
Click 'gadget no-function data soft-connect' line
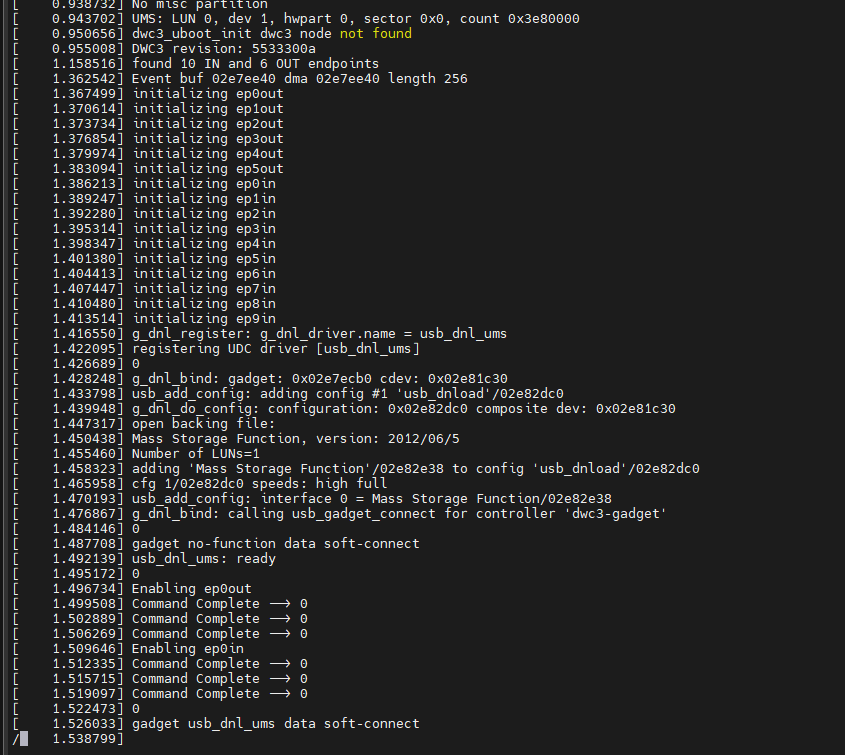pyautogui.click(x=275, y=543)
